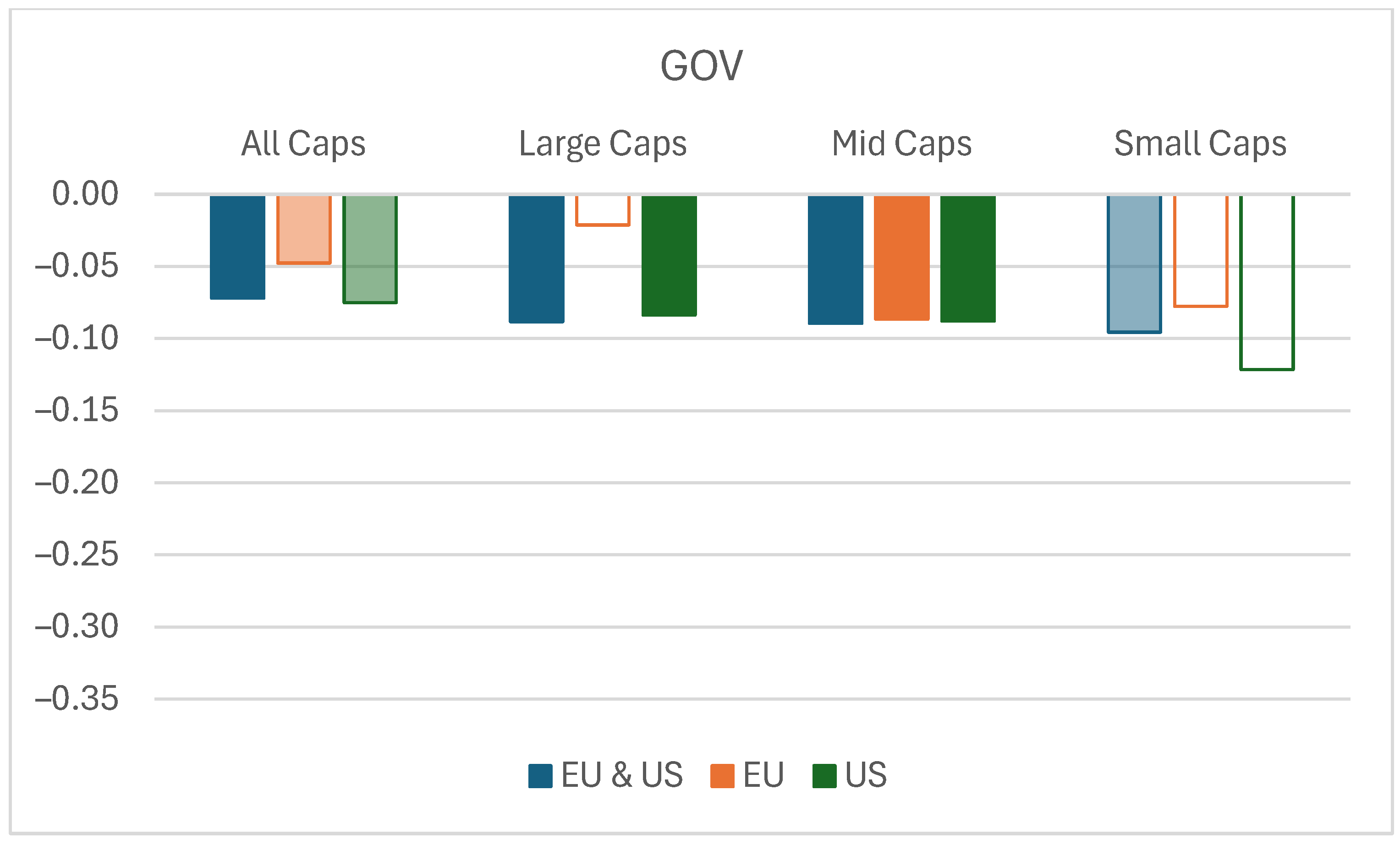The height and width of the screenshot is (845, 1400).
Task: Select the light orange All Caps bar
Action: tap(304, 230)
